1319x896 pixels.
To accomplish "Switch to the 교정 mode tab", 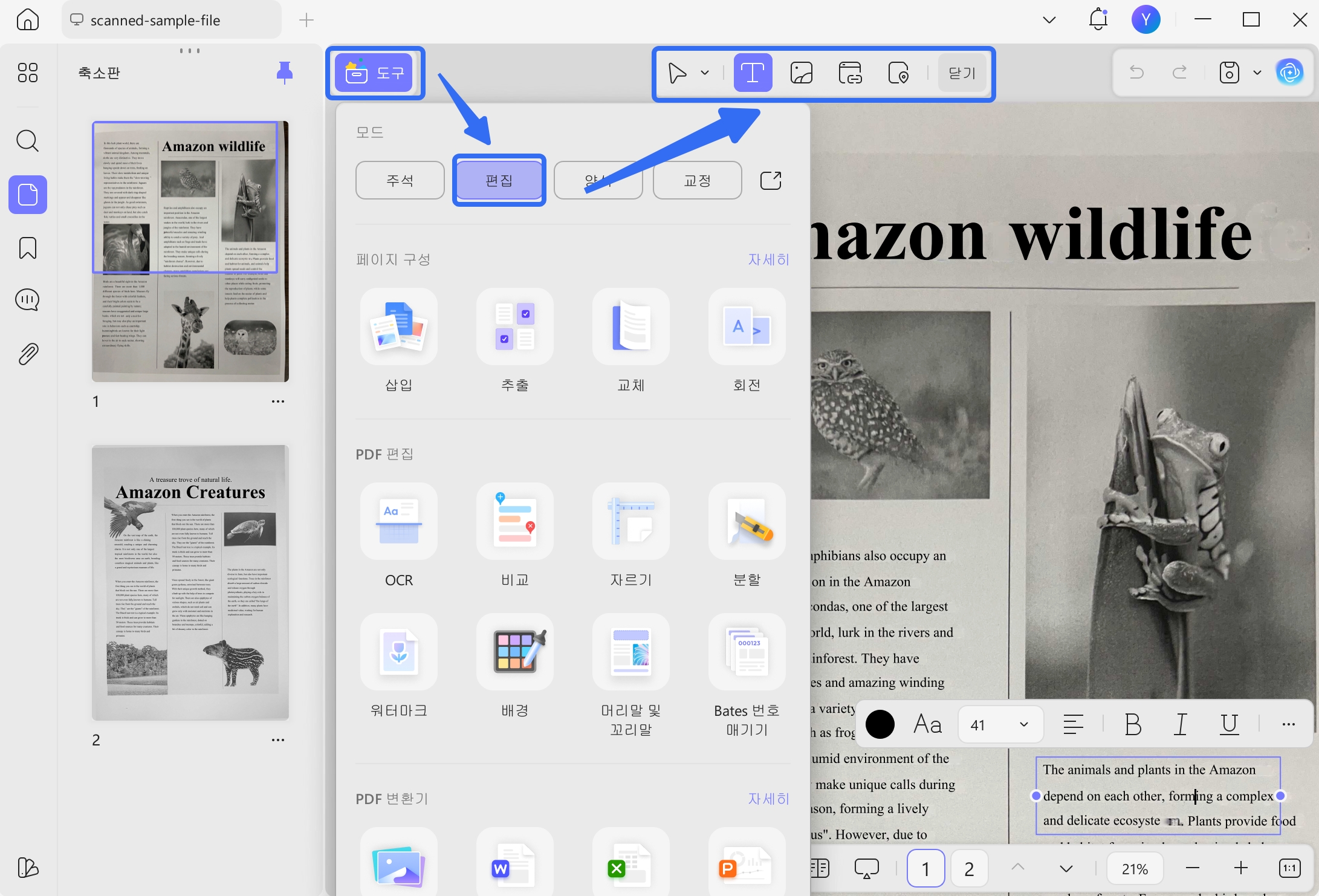I will pyautogui.click(x=697, y=180).
